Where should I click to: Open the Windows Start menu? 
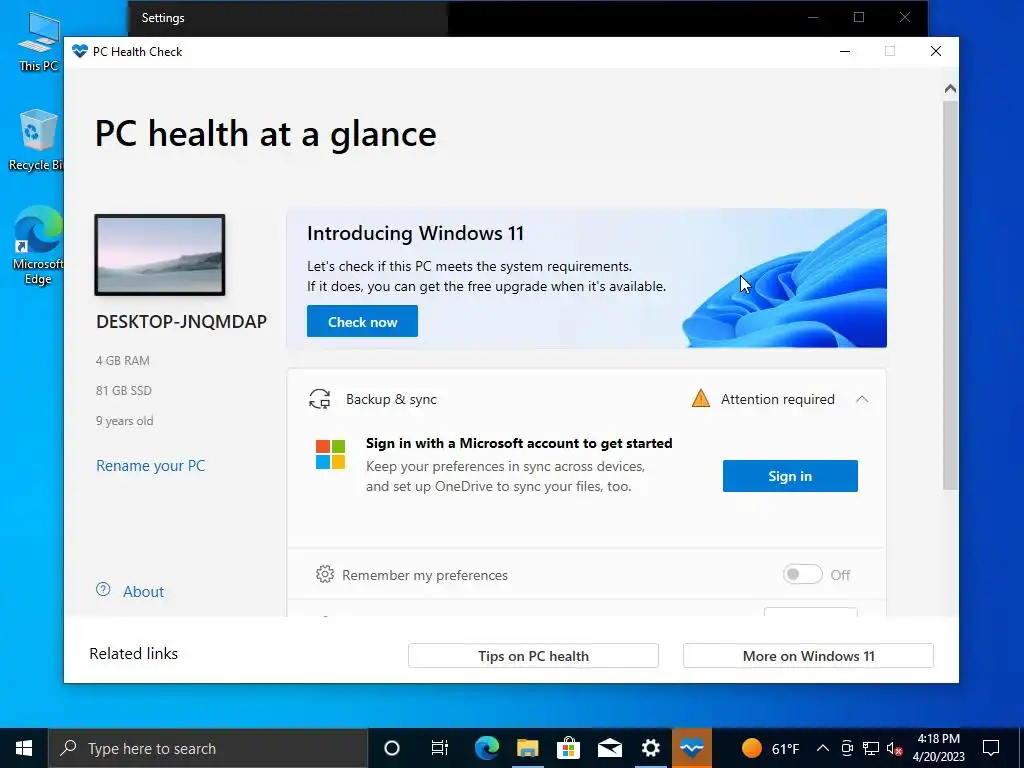click(x=24, y=748)
